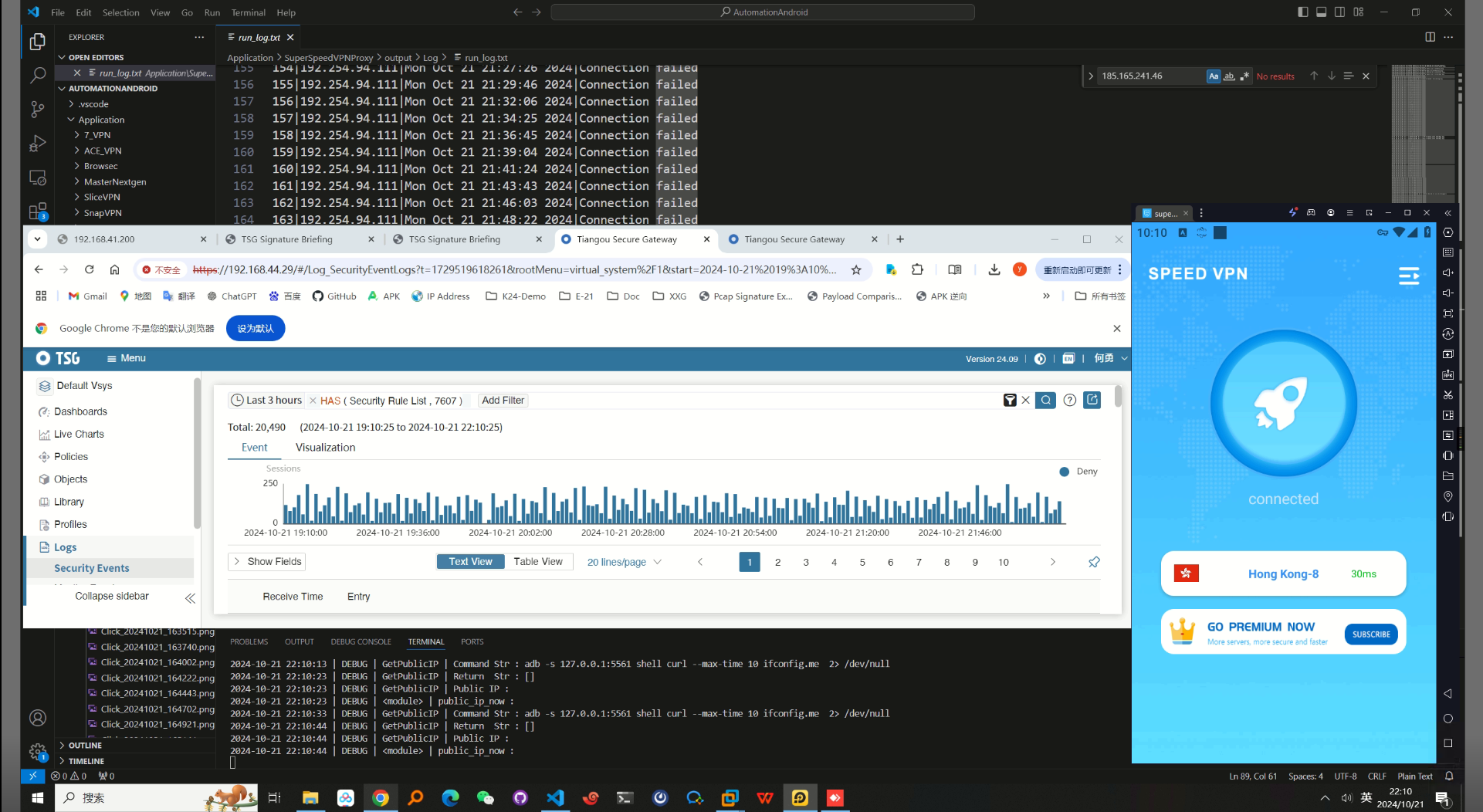The width and height of the screenshot is (1483, 812).
Task: Bookmark this page with the star icon
Action: [x=855, y=269]
